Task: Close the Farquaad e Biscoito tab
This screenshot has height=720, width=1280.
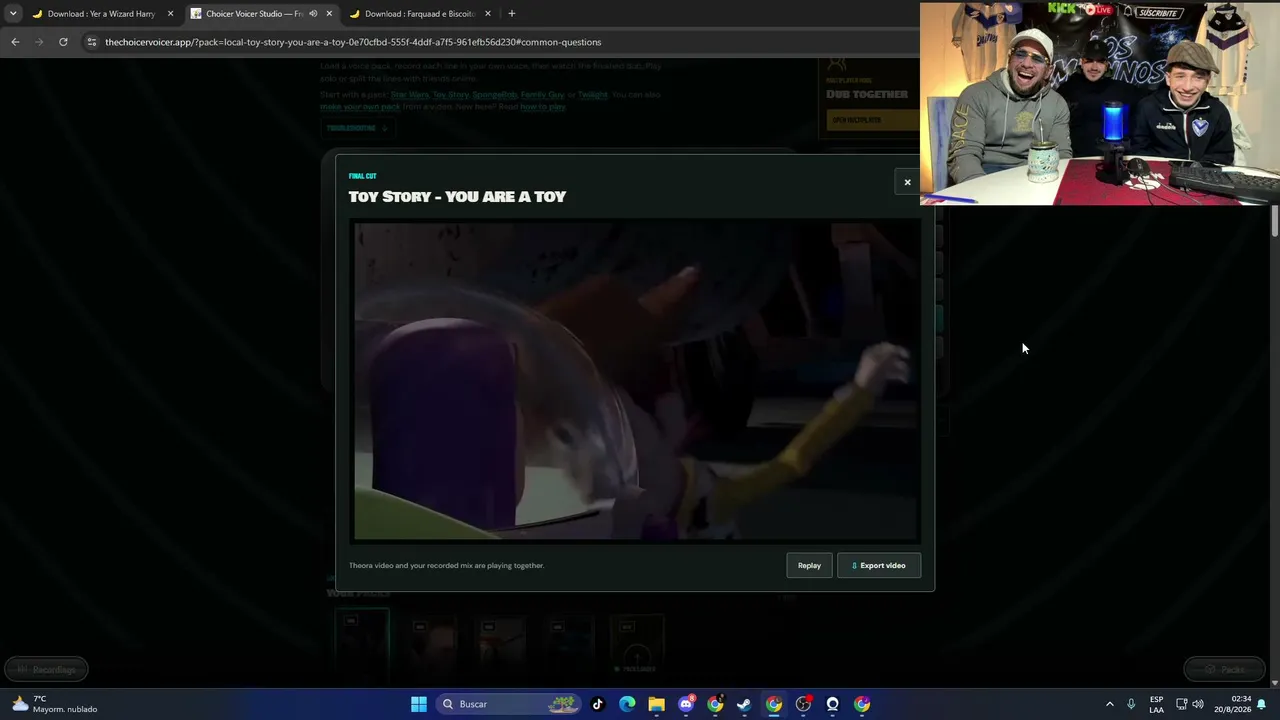Action: (x=488, y=14)
